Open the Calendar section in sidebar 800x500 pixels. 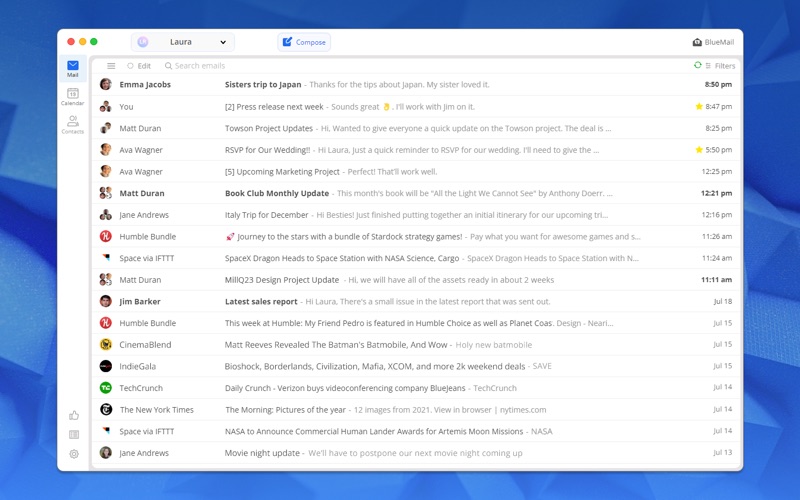(x=72, y=96)
